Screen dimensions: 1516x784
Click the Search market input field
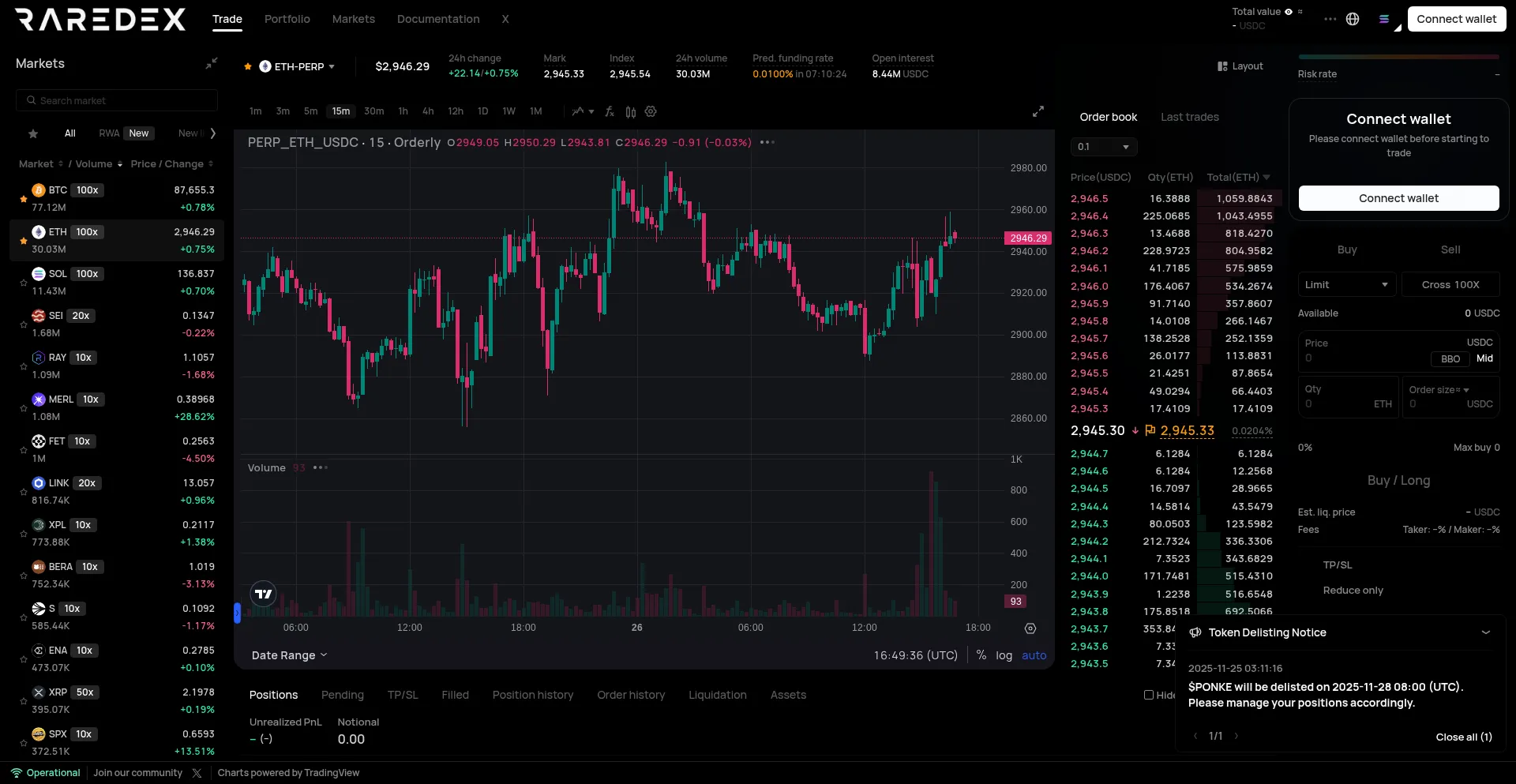[x=117, y=100]
